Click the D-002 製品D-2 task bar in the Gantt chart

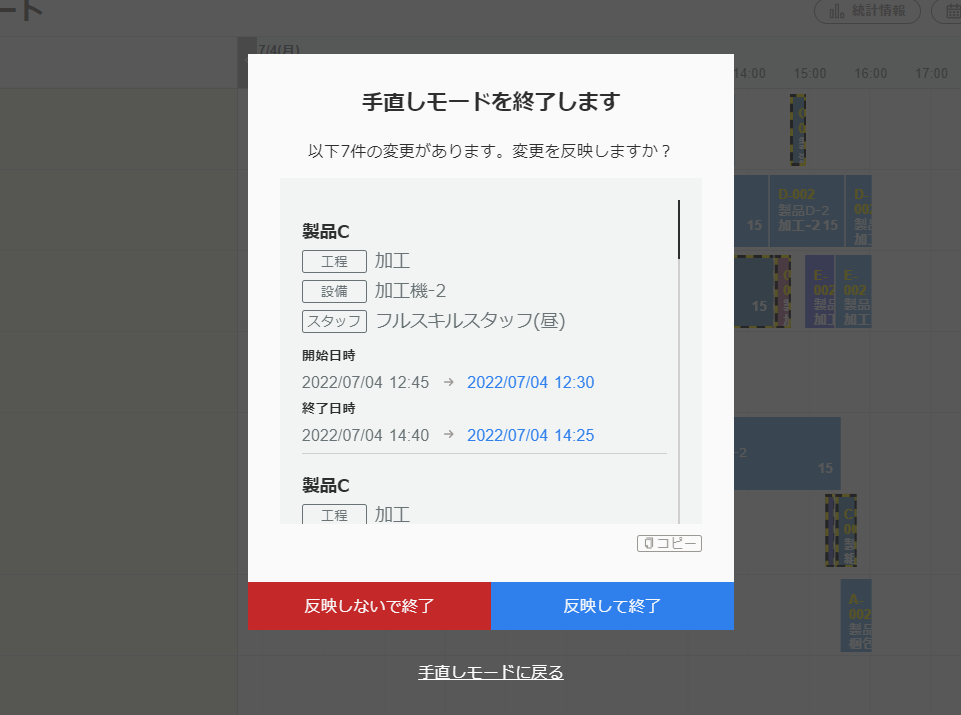807,211
